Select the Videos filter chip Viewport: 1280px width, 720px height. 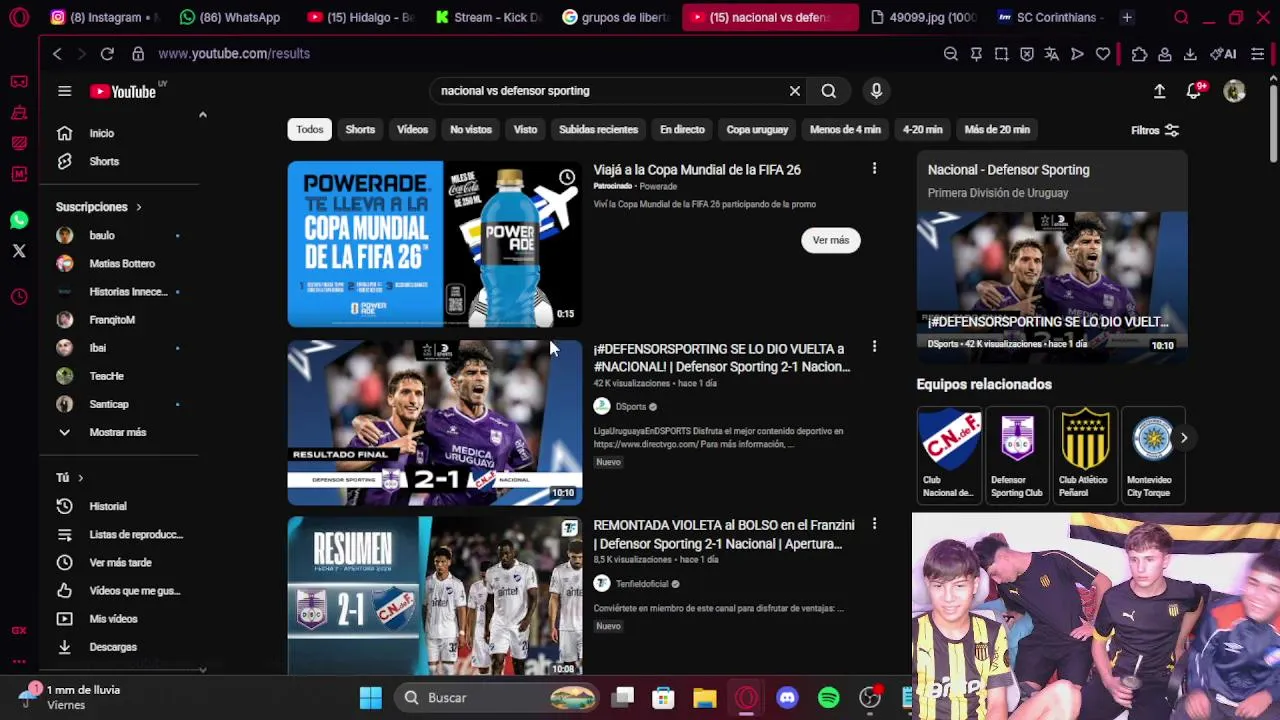tap(412, 130)
